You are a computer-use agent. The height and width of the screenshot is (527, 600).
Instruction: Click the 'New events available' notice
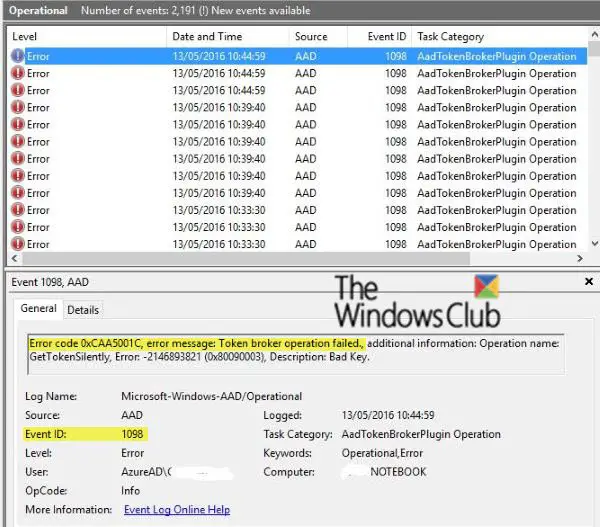click(x=261, y=10)
